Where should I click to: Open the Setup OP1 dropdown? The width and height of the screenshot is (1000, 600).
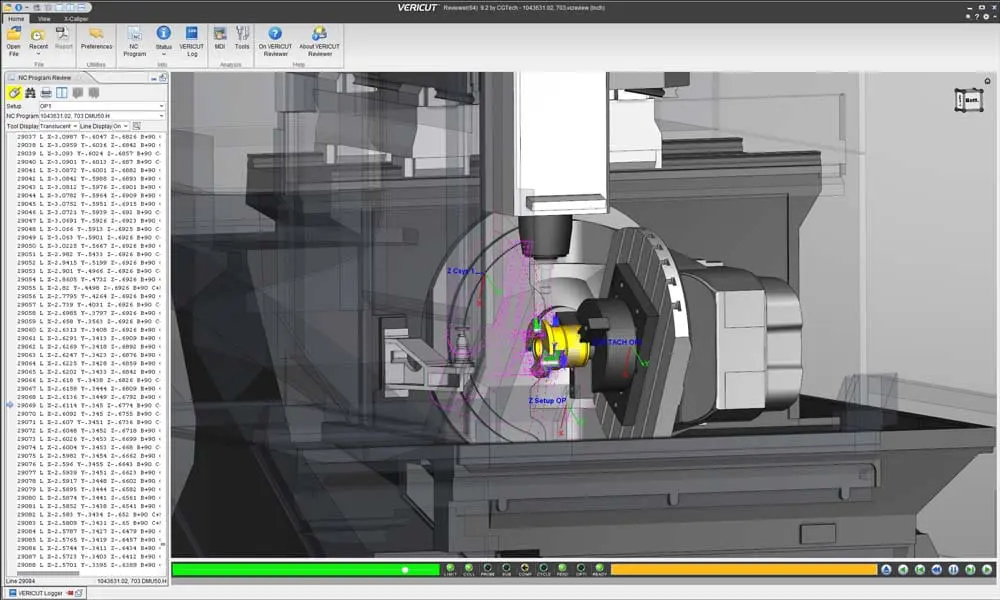pyautogui.click(x=102, y=106)
